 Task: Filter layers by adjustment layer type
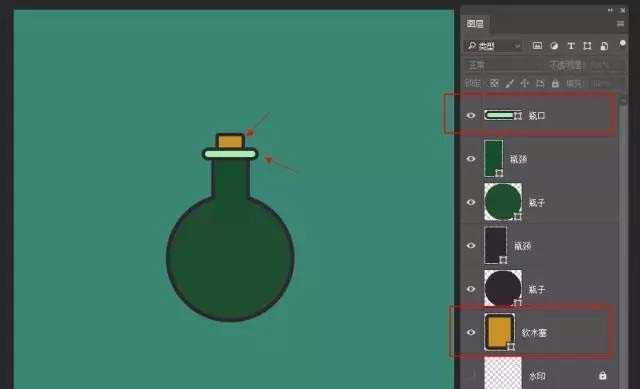click(554, 46)
